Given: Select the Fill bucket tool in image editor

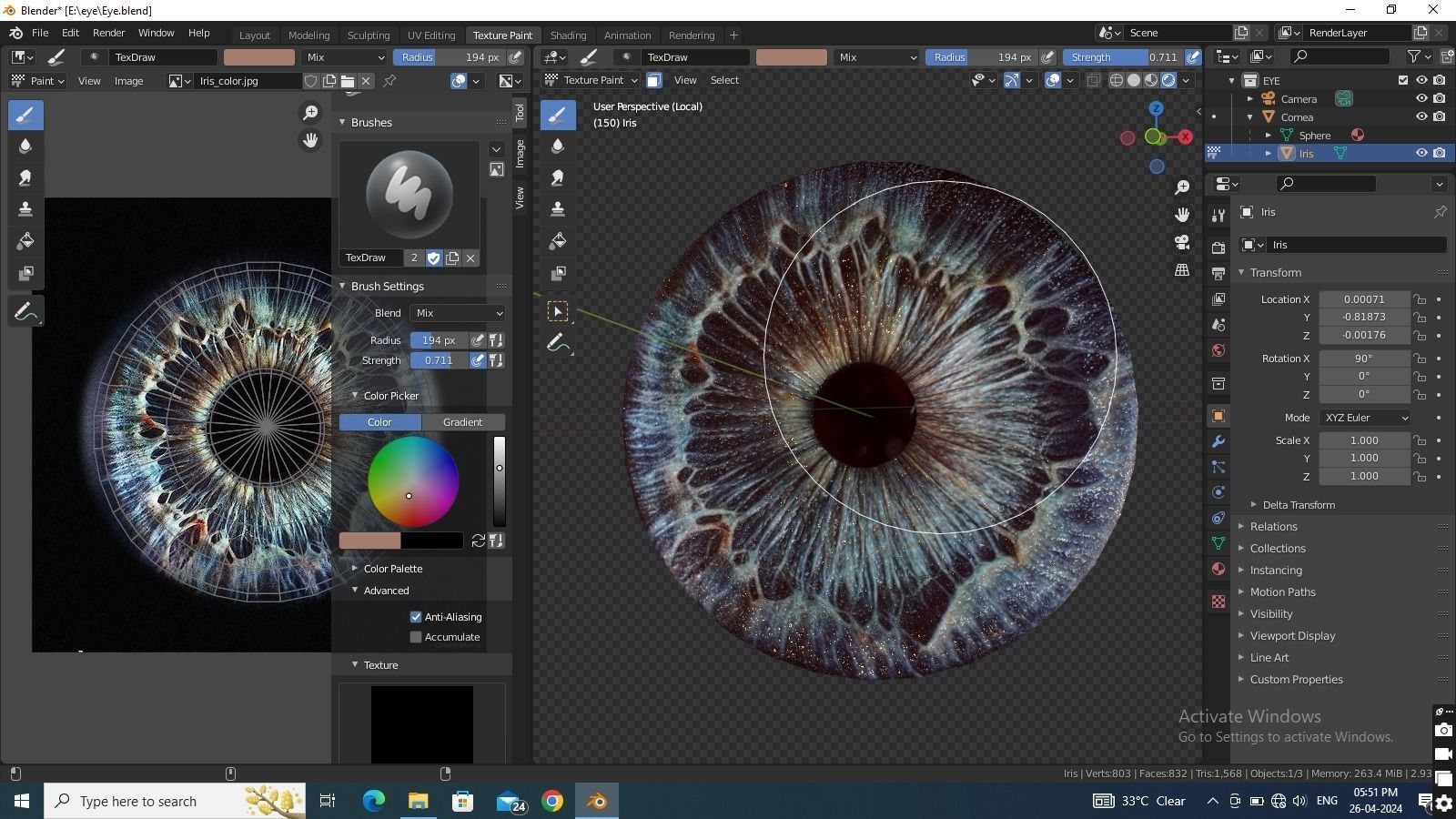Looking at the screenshot, I should [25, 241].
